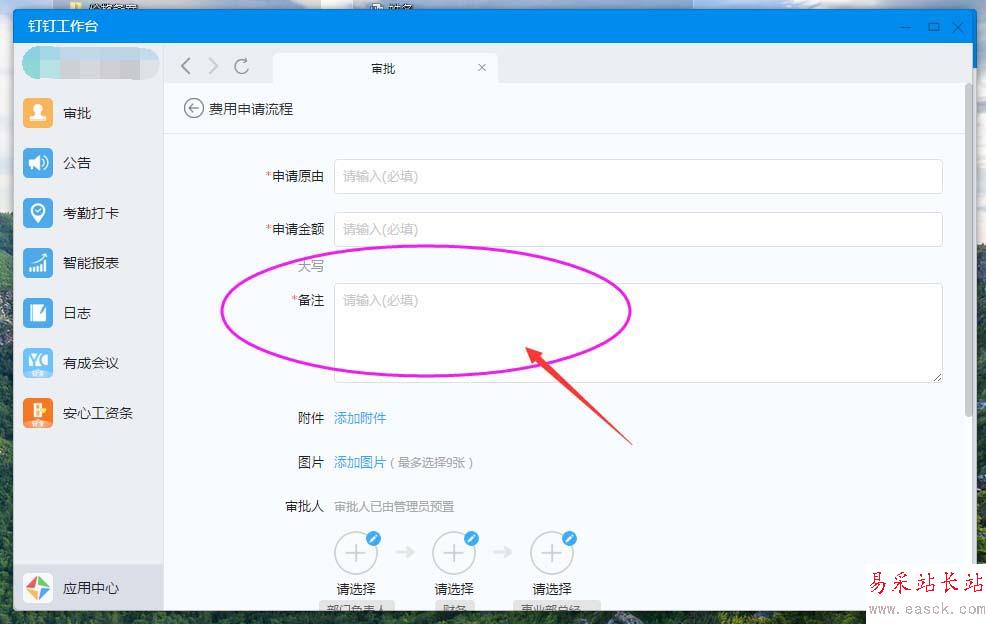This screenshot has height=624, width=986.
Task: Select 智能报表 menu label in sidebar
Action: point(91,263)
